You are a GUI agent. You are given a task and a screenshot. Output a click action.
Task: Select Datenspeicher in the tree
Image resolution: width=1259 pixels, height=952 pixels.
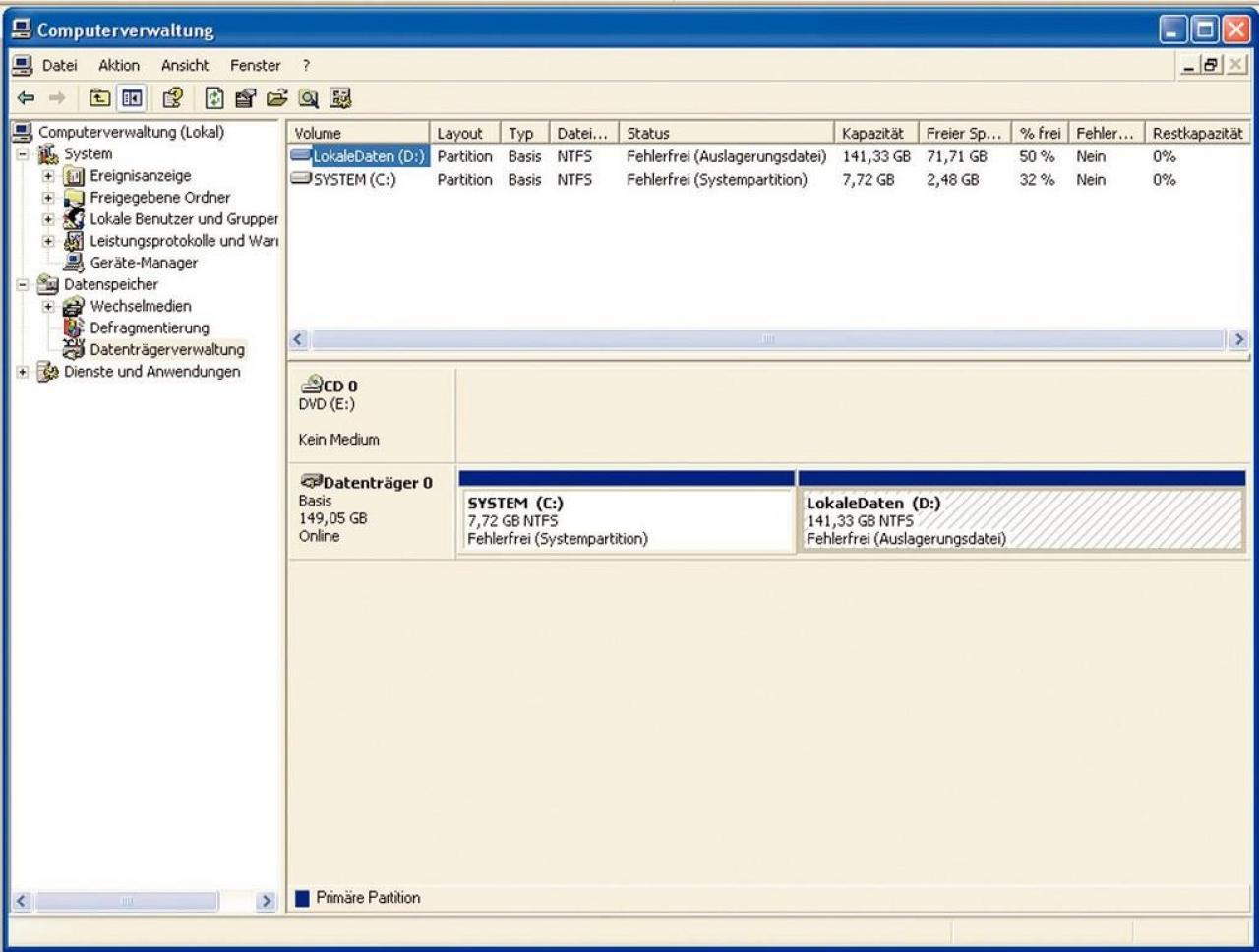tap(110, 284)
